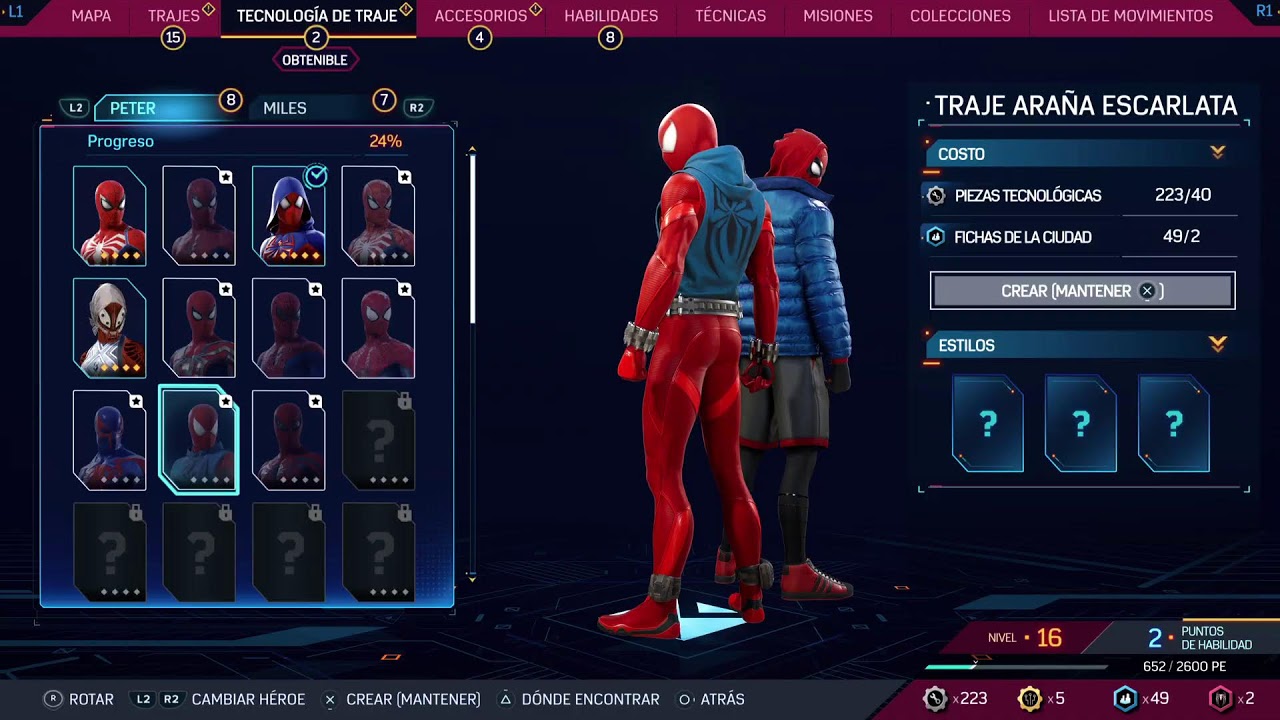Viewport: 1280px width, 720px height.
Task: Click the Piezas Tecnológicas gear icon
Action: coord(936,196)
